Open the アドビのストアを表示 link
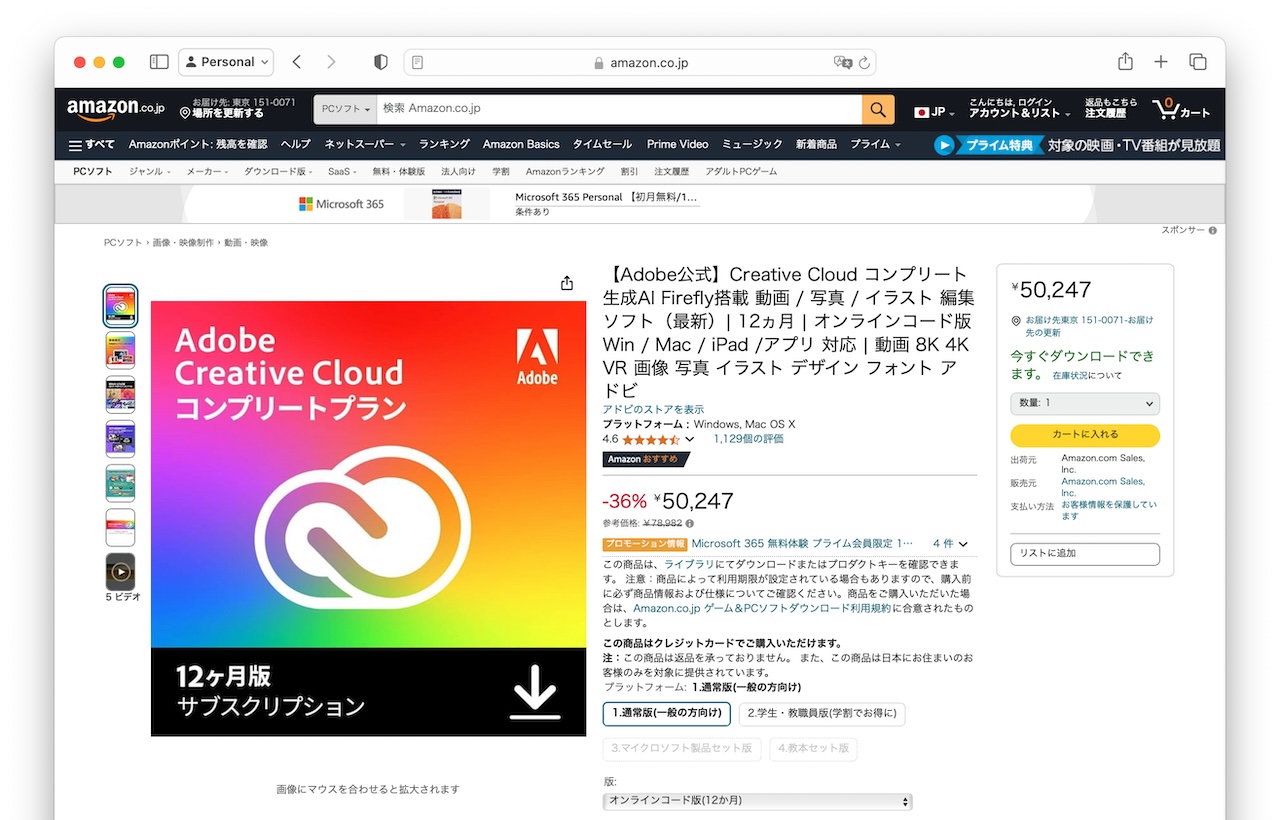Image resolution: width=1280 pixels, height=820 pixels. (x=653, y=410)
